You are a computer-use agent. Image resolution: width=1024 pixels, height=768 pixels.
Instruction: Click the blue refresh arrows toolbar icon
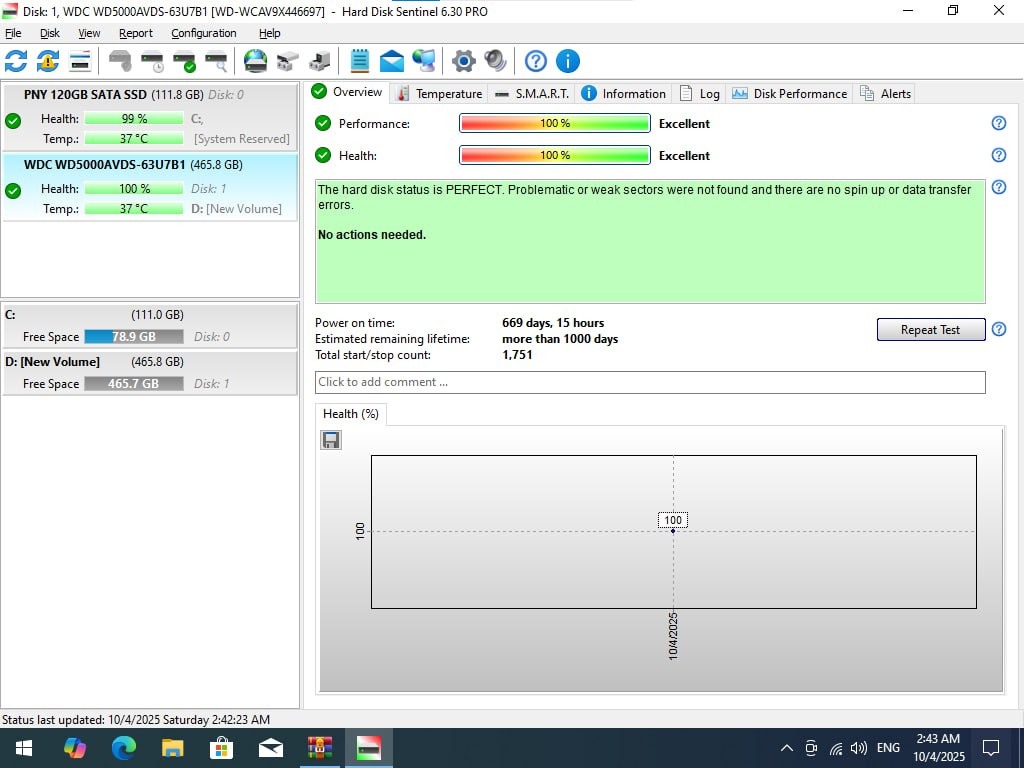(16, 61)
